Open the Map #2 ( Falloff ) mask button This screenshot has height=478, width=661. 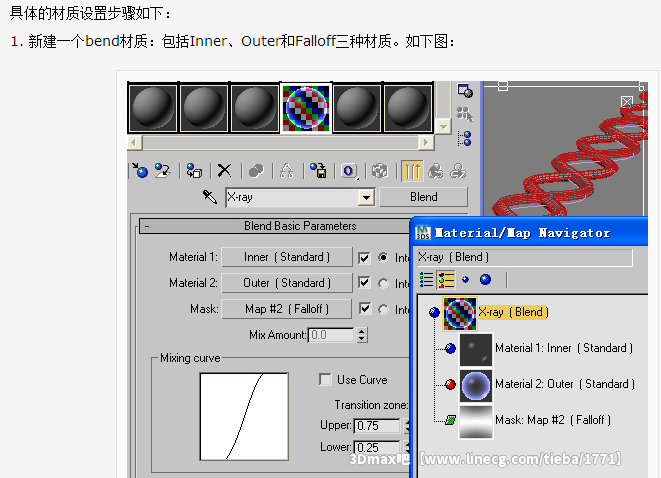pyautogui.click(x=287, y=309)
